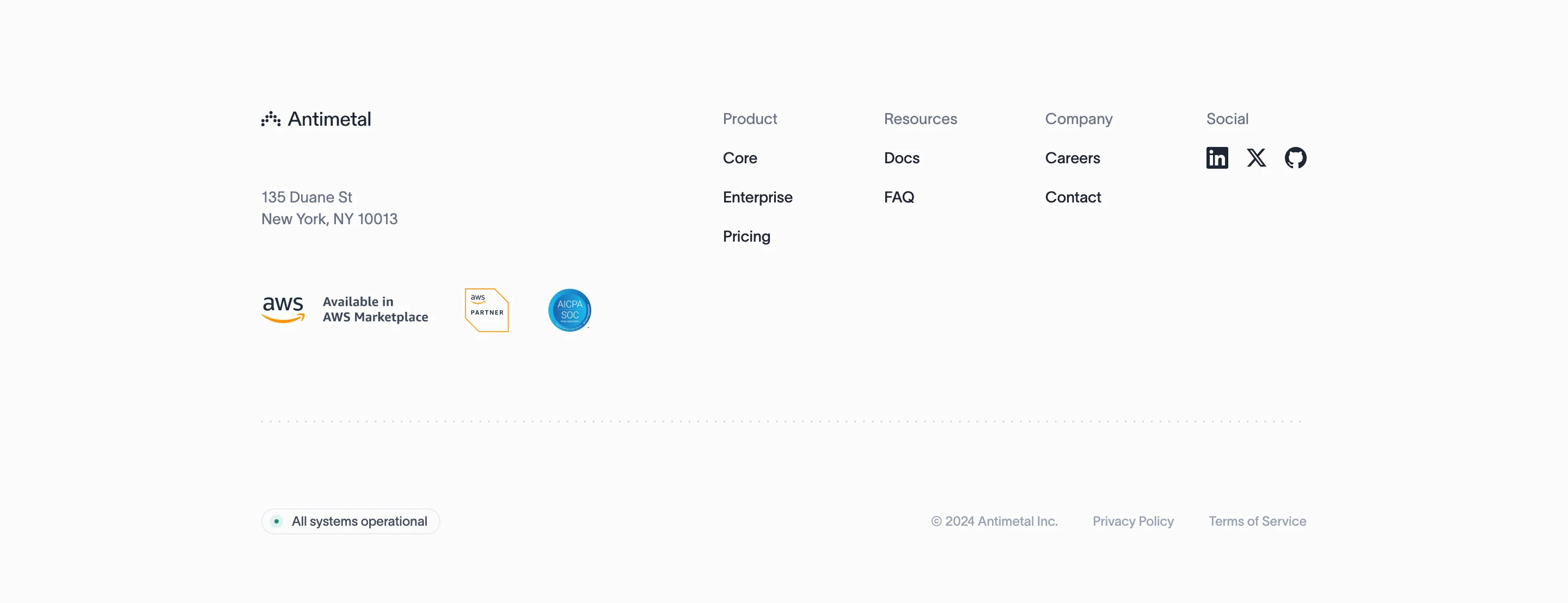Click the green status dot indicator
The width and height of the screenshot is (1568, 603).
(x=277, y=521)
